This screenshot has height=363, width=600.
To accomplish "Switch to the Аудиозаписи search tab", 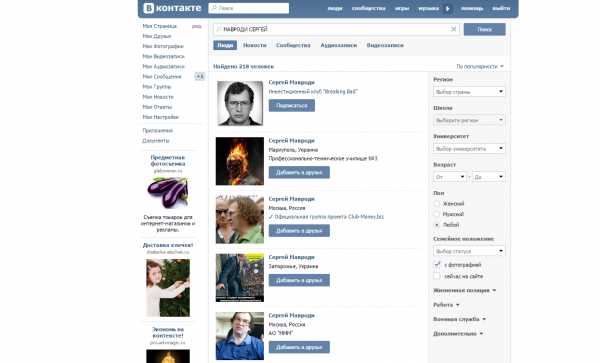I will point(339,45).
